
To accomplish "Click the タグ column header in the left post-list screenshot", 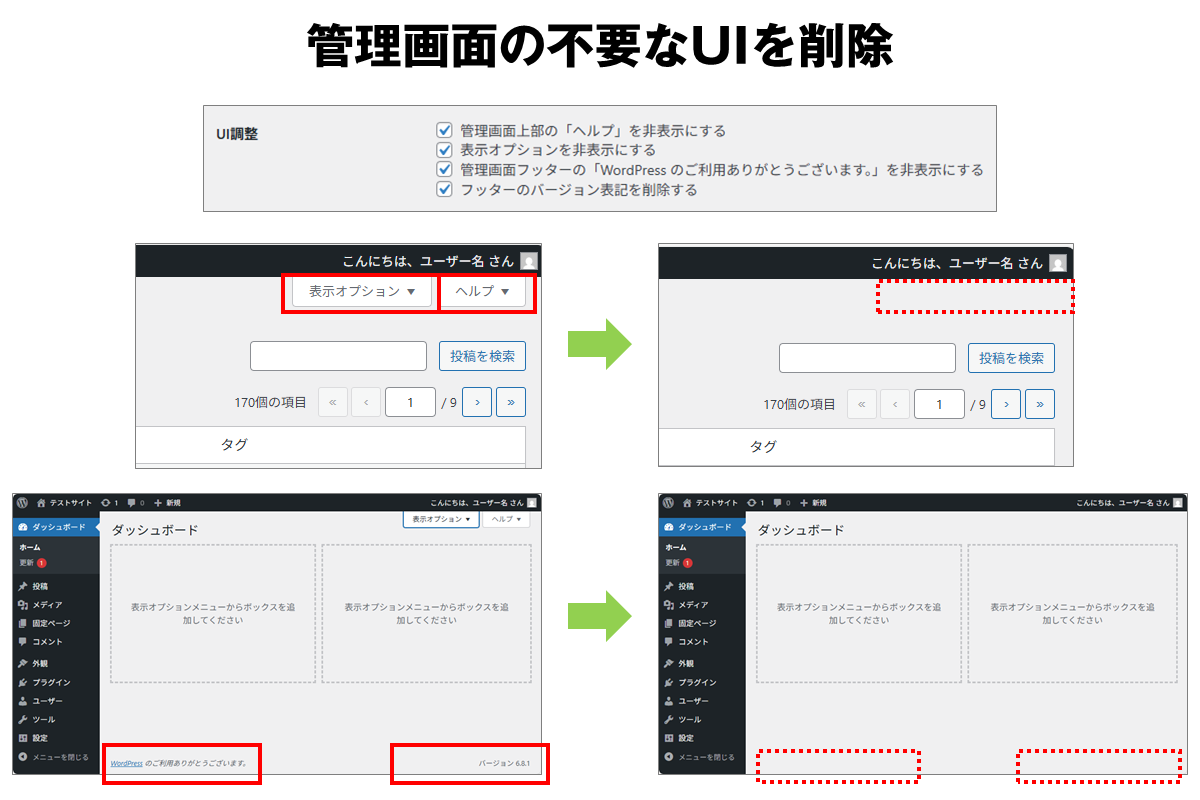I will [234, 445].
